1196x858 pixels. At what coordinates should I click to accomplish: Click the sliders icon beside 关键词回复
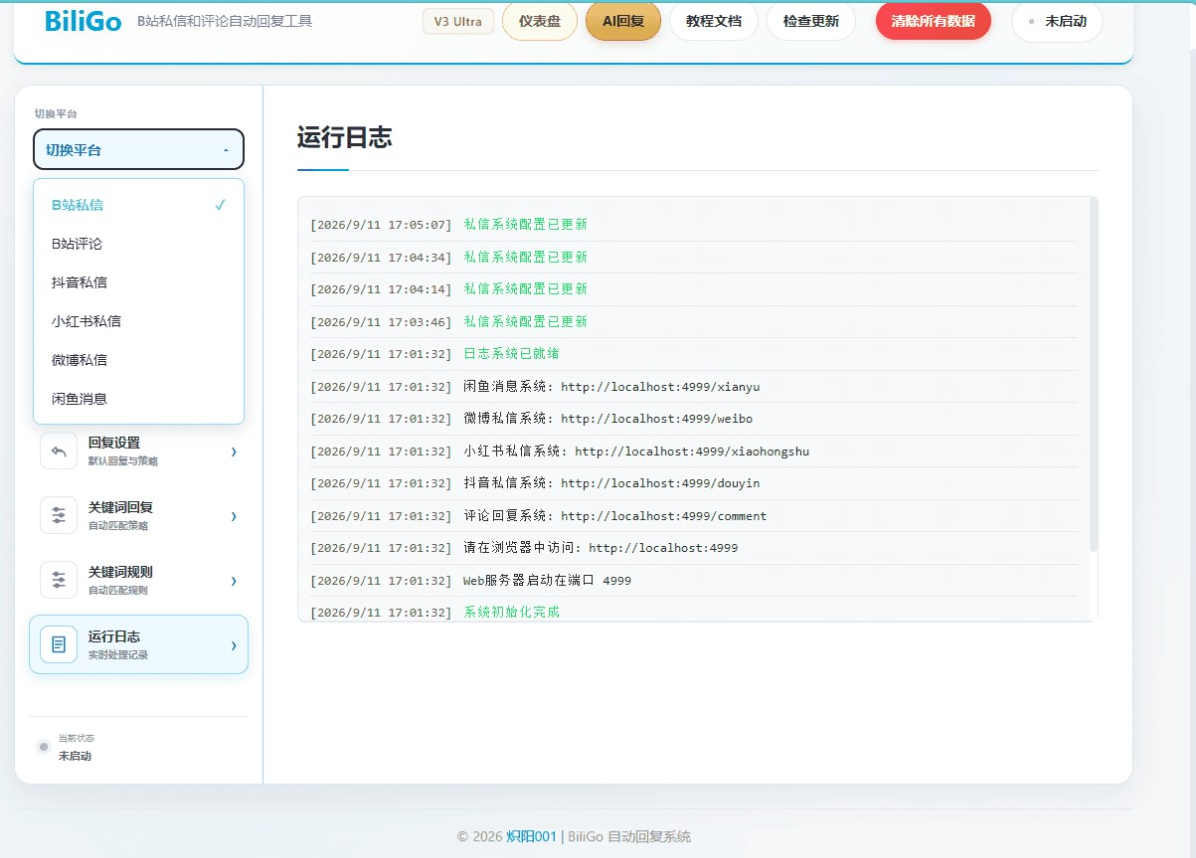59,516
